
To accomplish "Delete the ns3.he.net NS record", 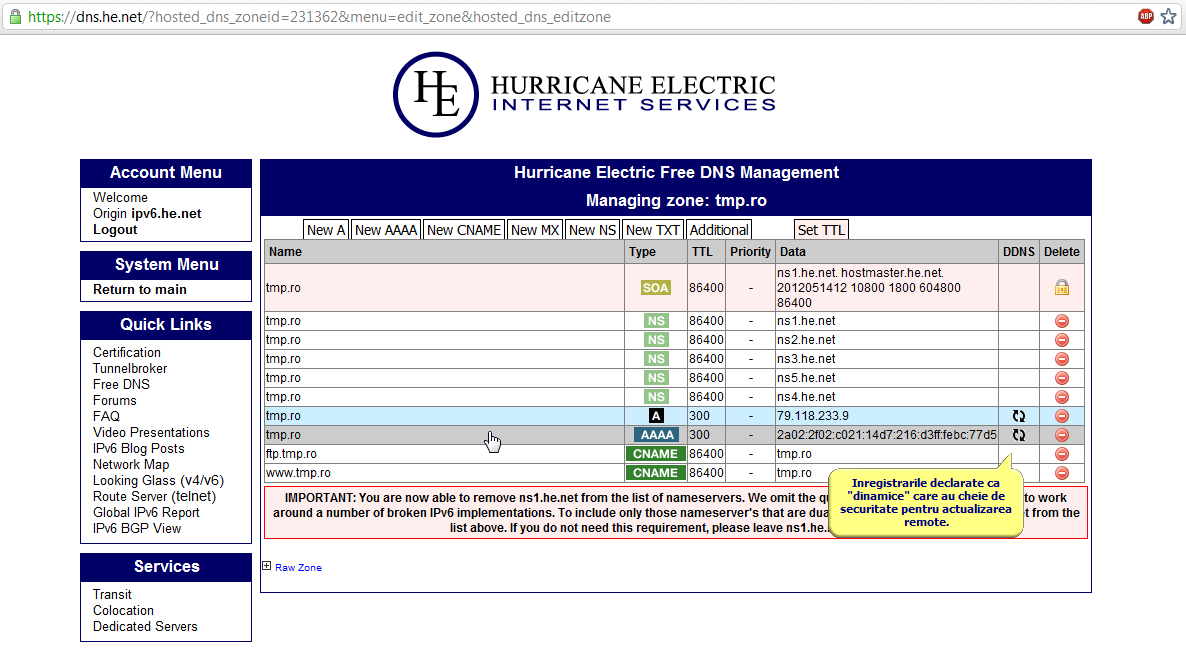I will coord(1062,359).
